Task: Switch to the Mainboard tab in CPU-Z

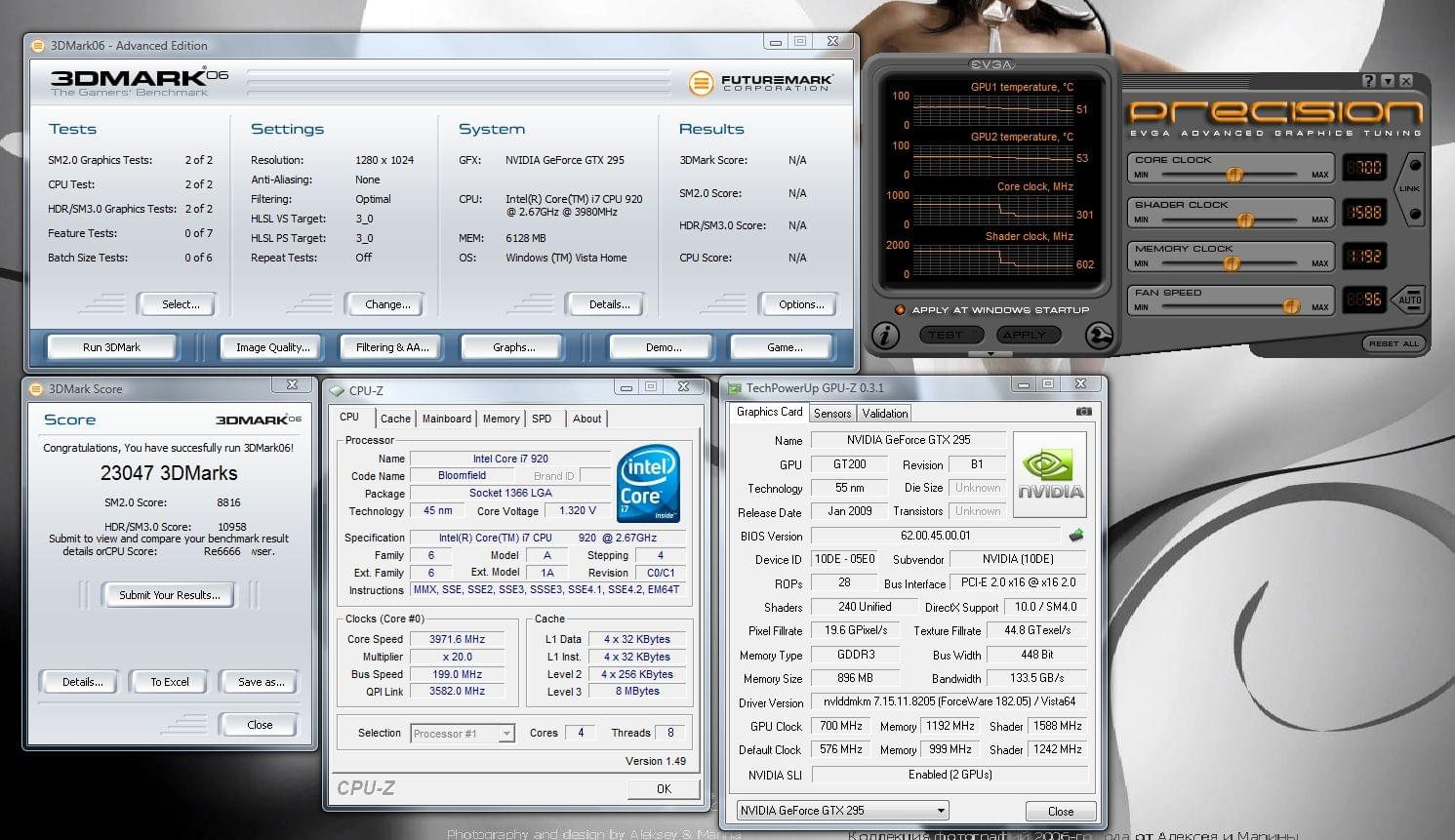Action: tap(447, 419)
